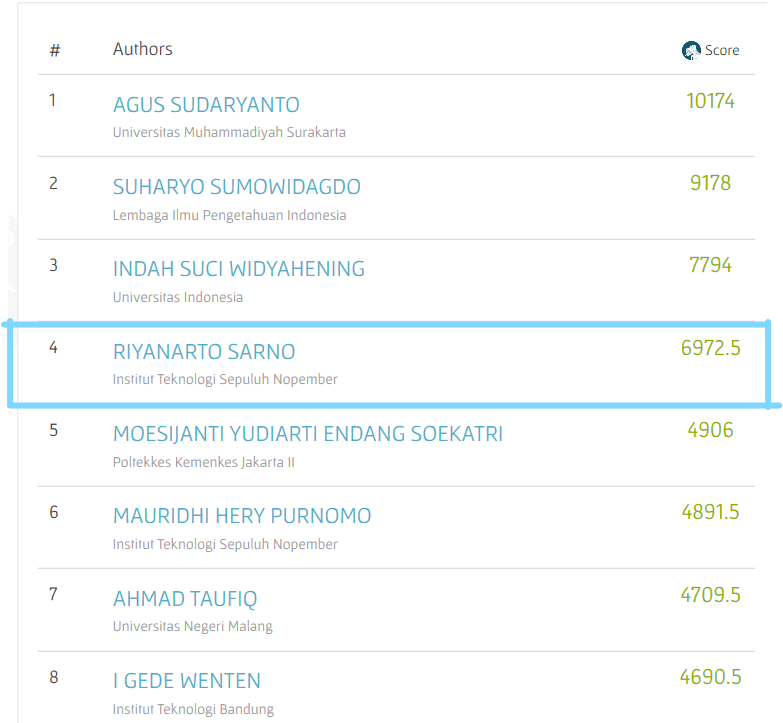Open I GEDE WENTEN author page
This screenshot has width=783, height=723.
coord(186,681)
